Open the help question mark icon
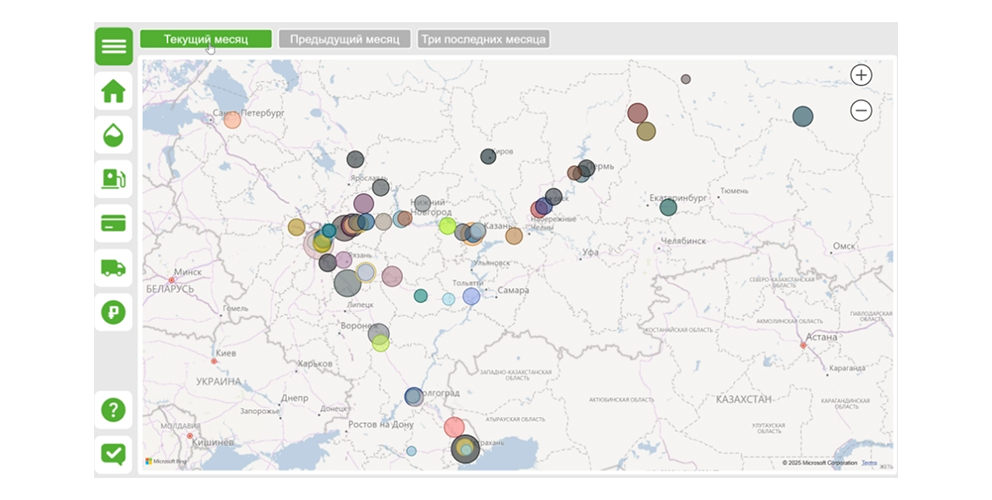The height and width of the screenshot is (500, 992). 114,409
